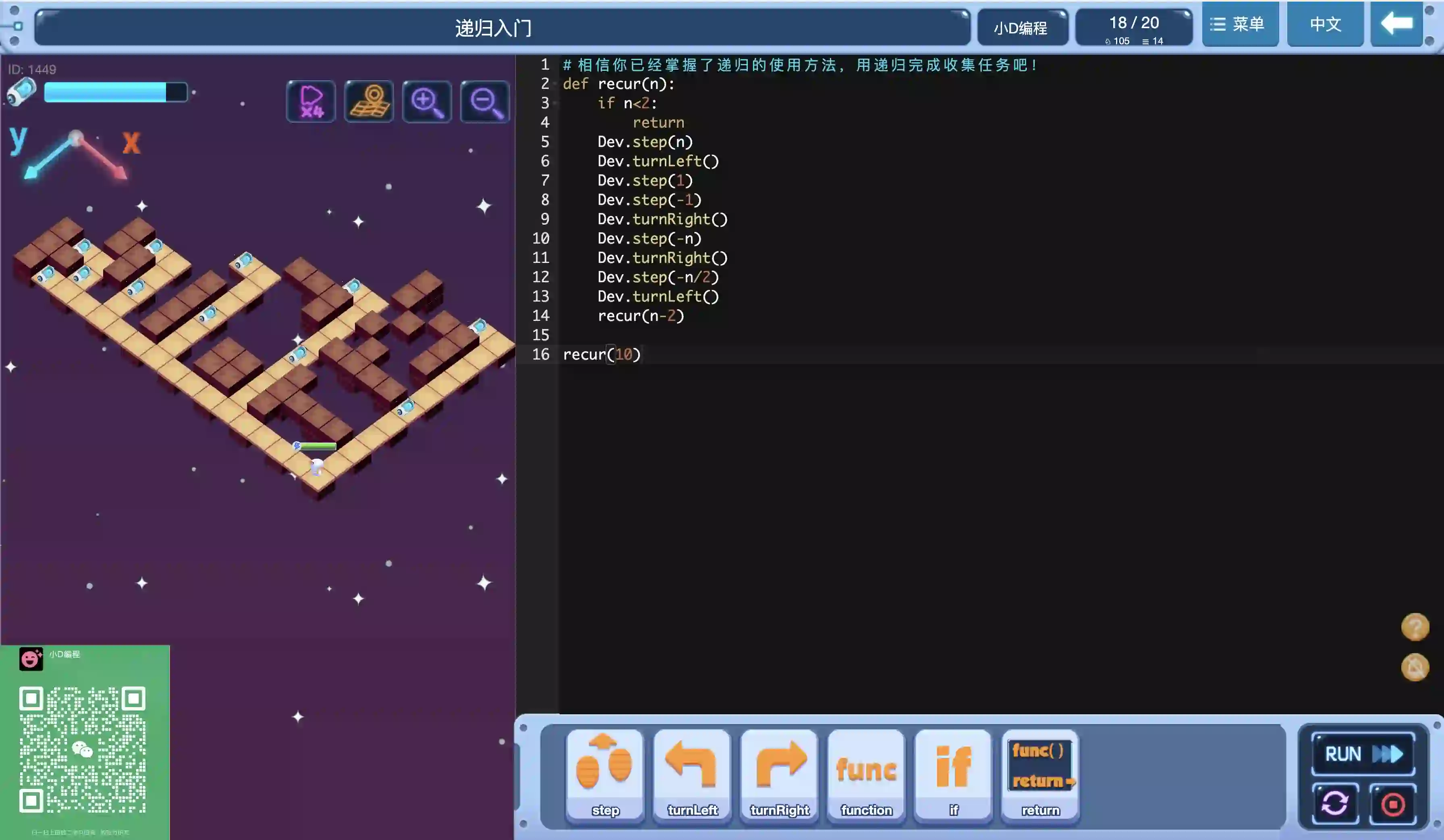Click the energy progress bar
This screenshot has width=1444, height=840.
coord(115,92)
